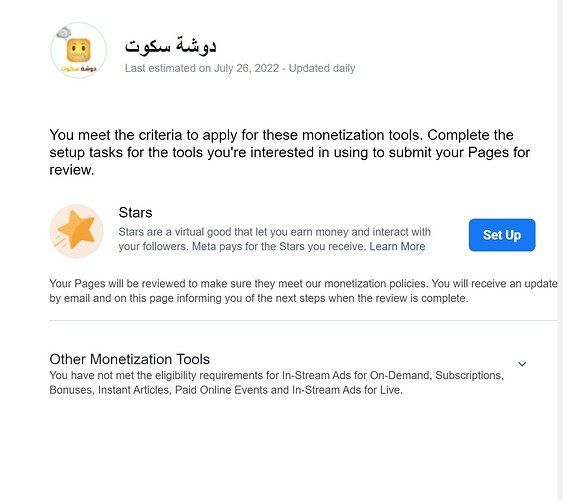563x500 pixels.
Task: Click the orange shooting star Stars icon
Action: click(x=76, y=232)
